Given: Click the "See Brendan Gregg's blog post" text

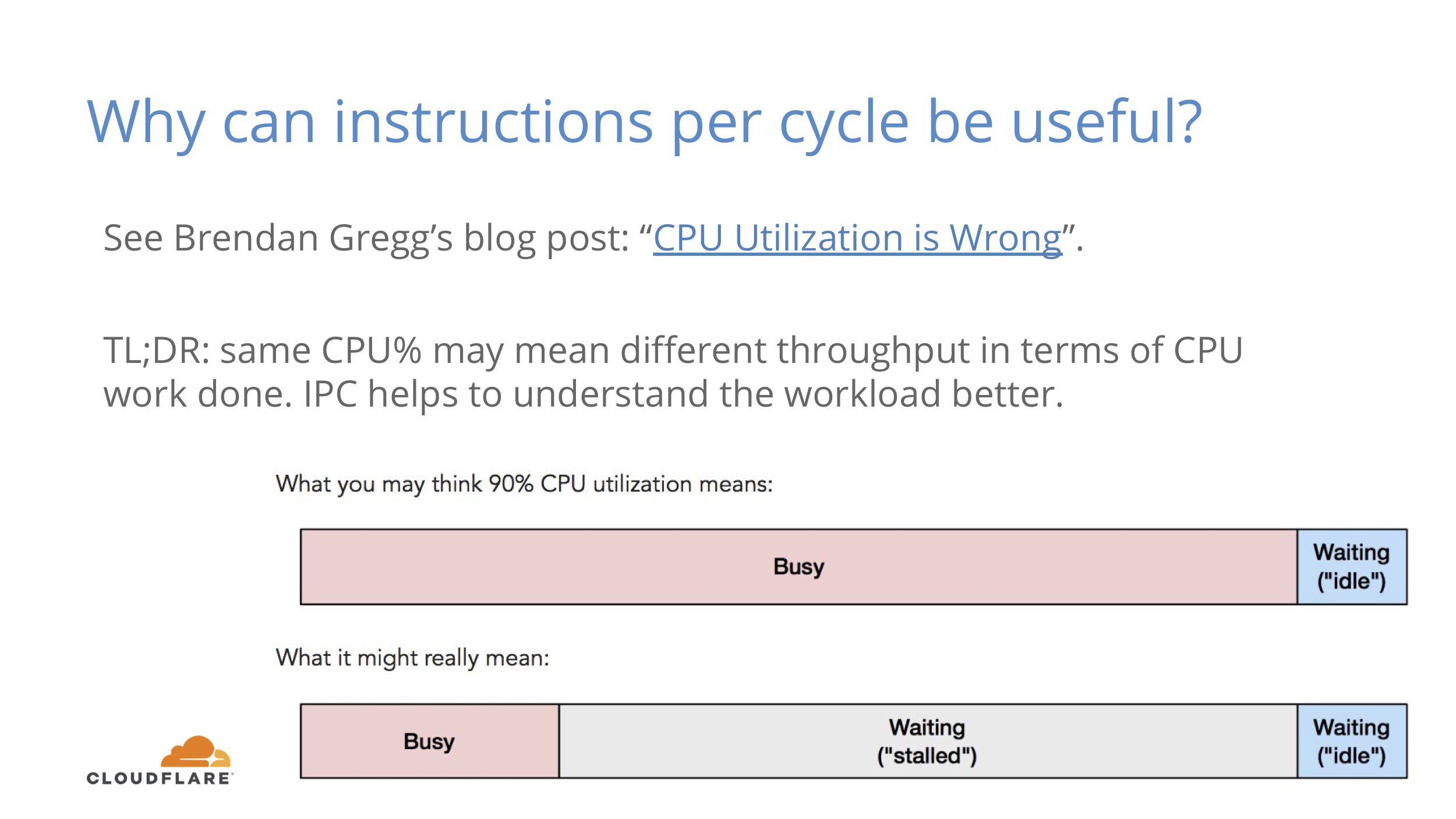Looking at the screenshot, I should click(367, 239).
